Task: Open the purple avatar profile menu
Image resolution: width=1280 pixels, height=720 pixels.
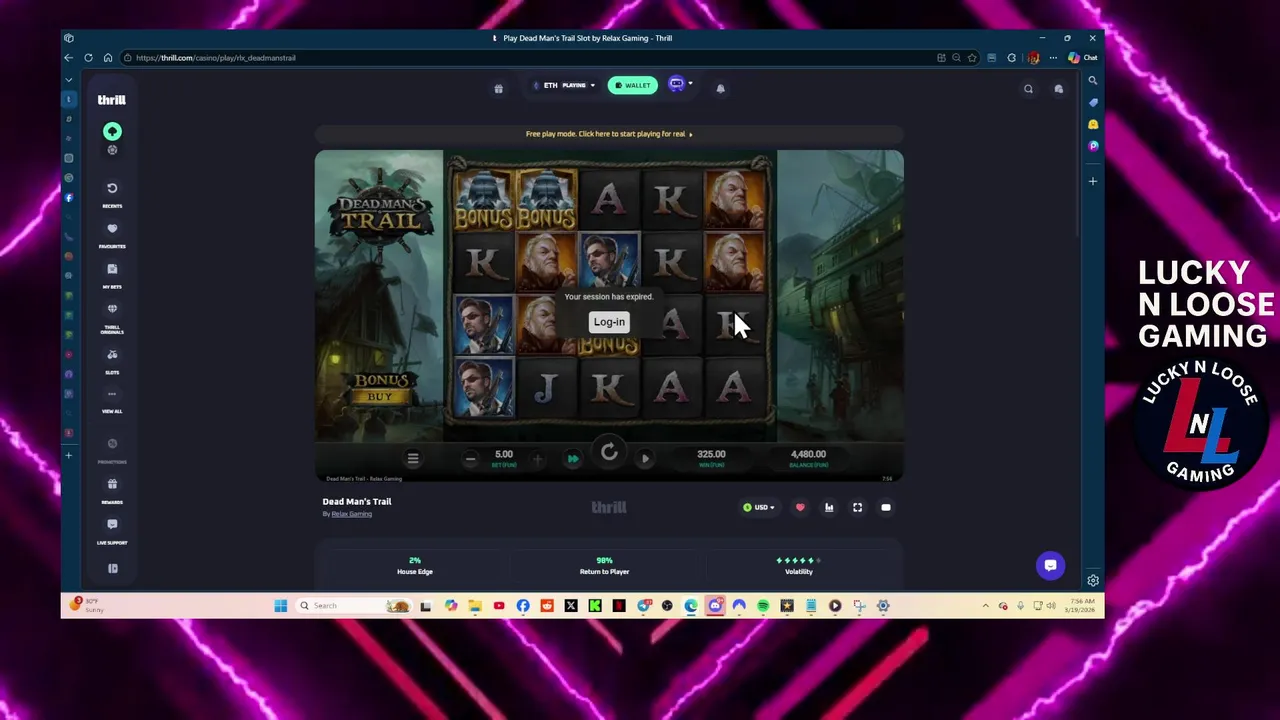Action: 679,85
